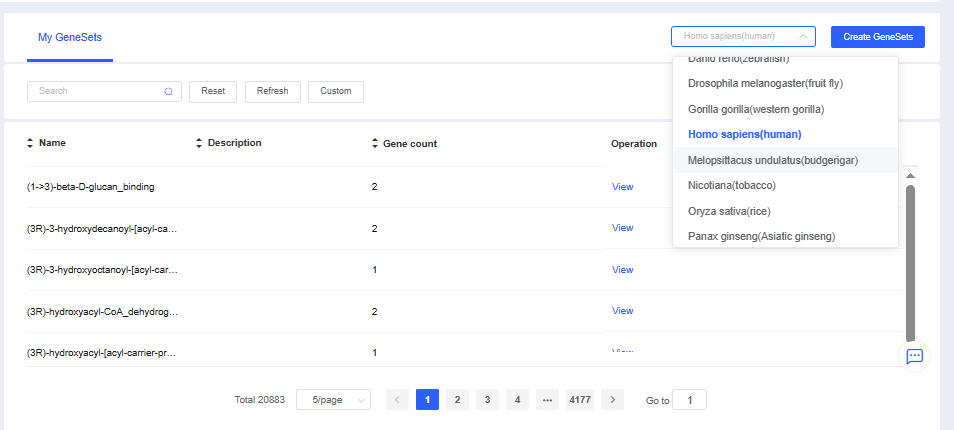Click the Create GeneSets button
Image resolution: width=954 pixels, height=430 pixels.
[x=877, y=37]
